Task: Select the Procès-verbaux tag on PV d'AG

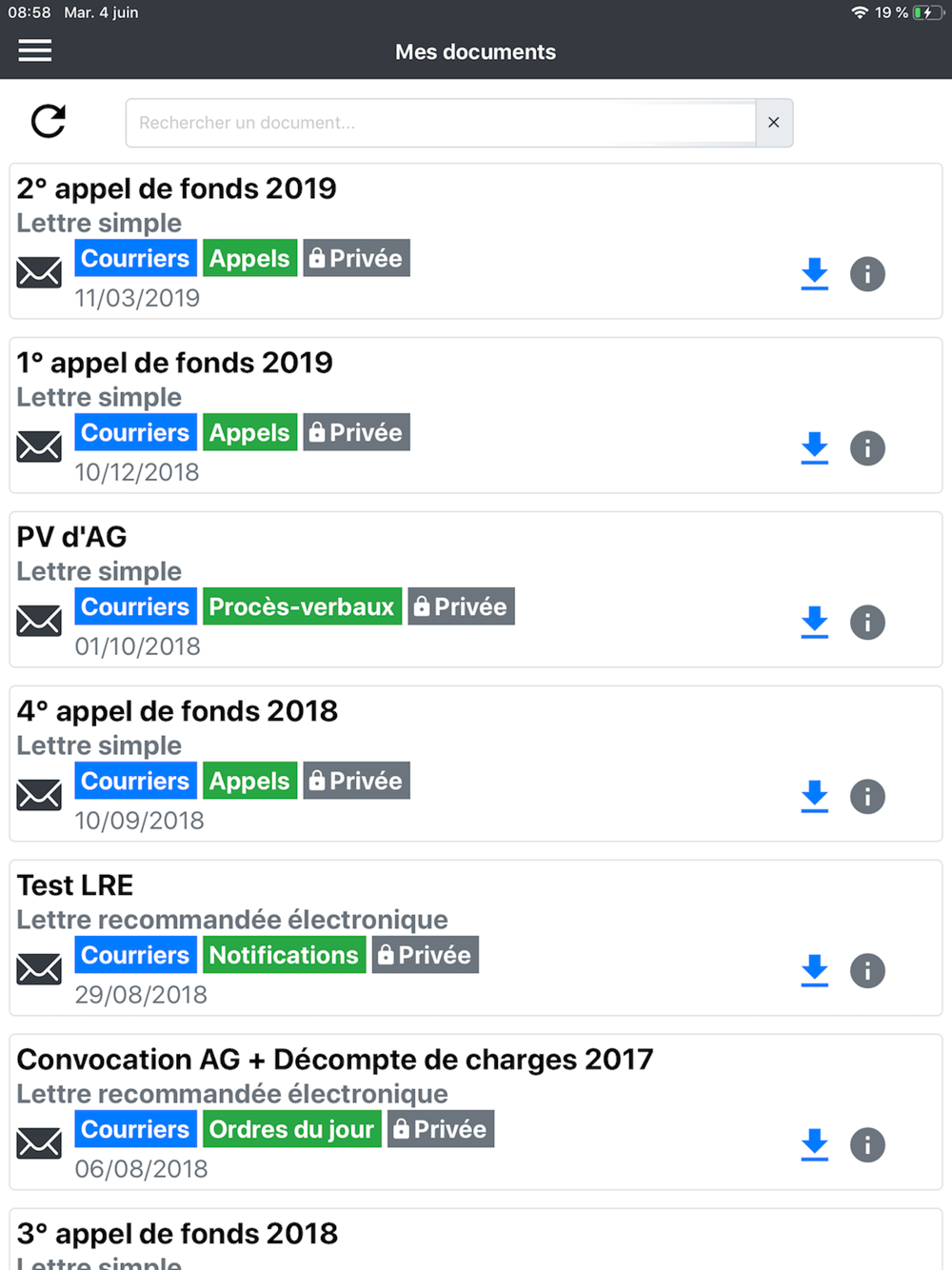Action: click(x=302, y=606)
